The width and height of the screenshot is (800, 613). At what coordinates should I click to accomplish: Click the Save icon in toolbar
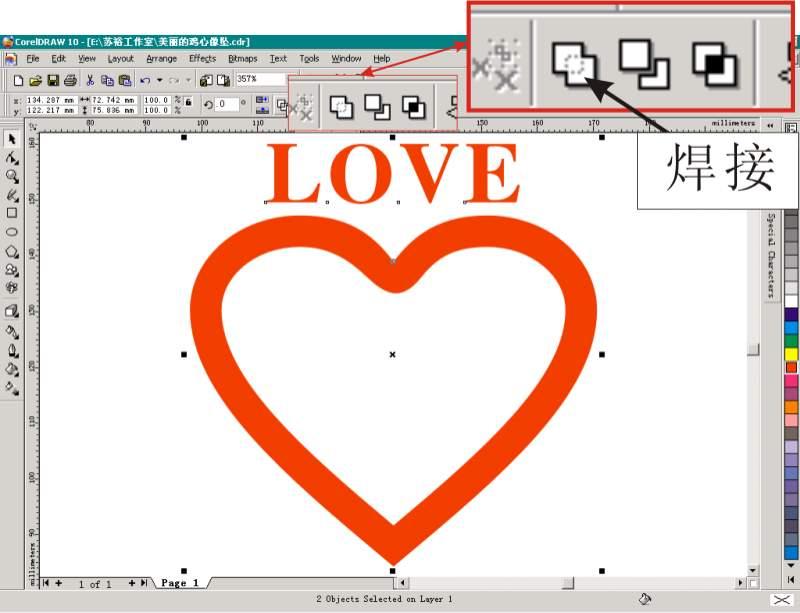click(x=53, y=80)
